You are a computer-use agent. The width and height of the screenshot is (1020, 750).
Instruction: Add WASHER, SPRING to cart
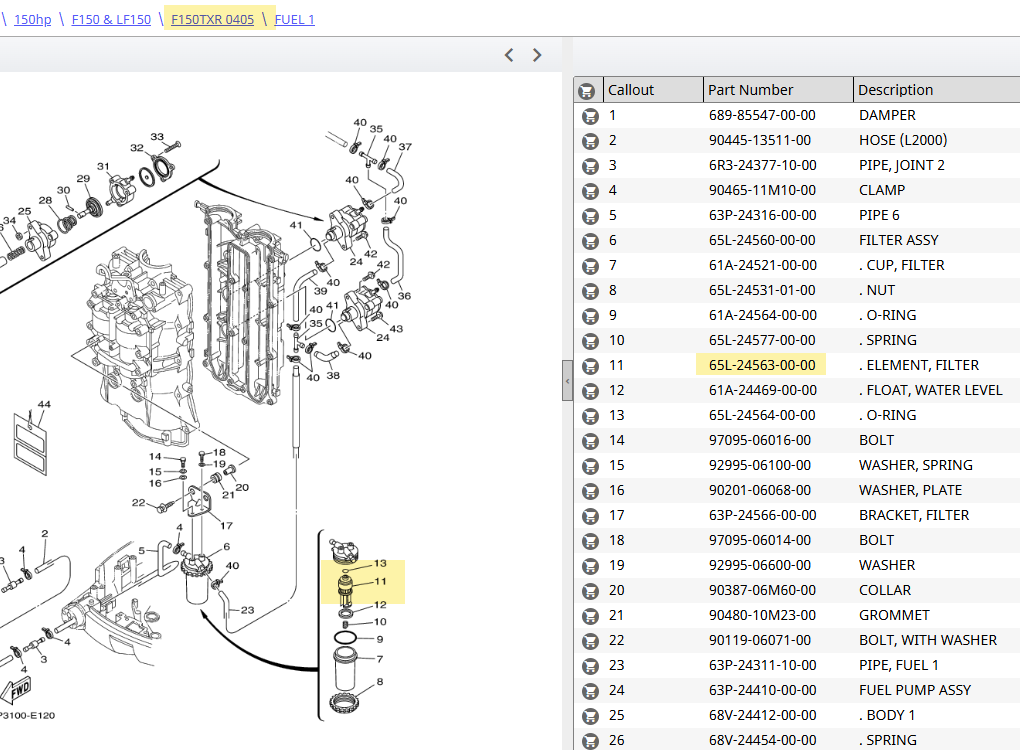(x=590, y=466)
